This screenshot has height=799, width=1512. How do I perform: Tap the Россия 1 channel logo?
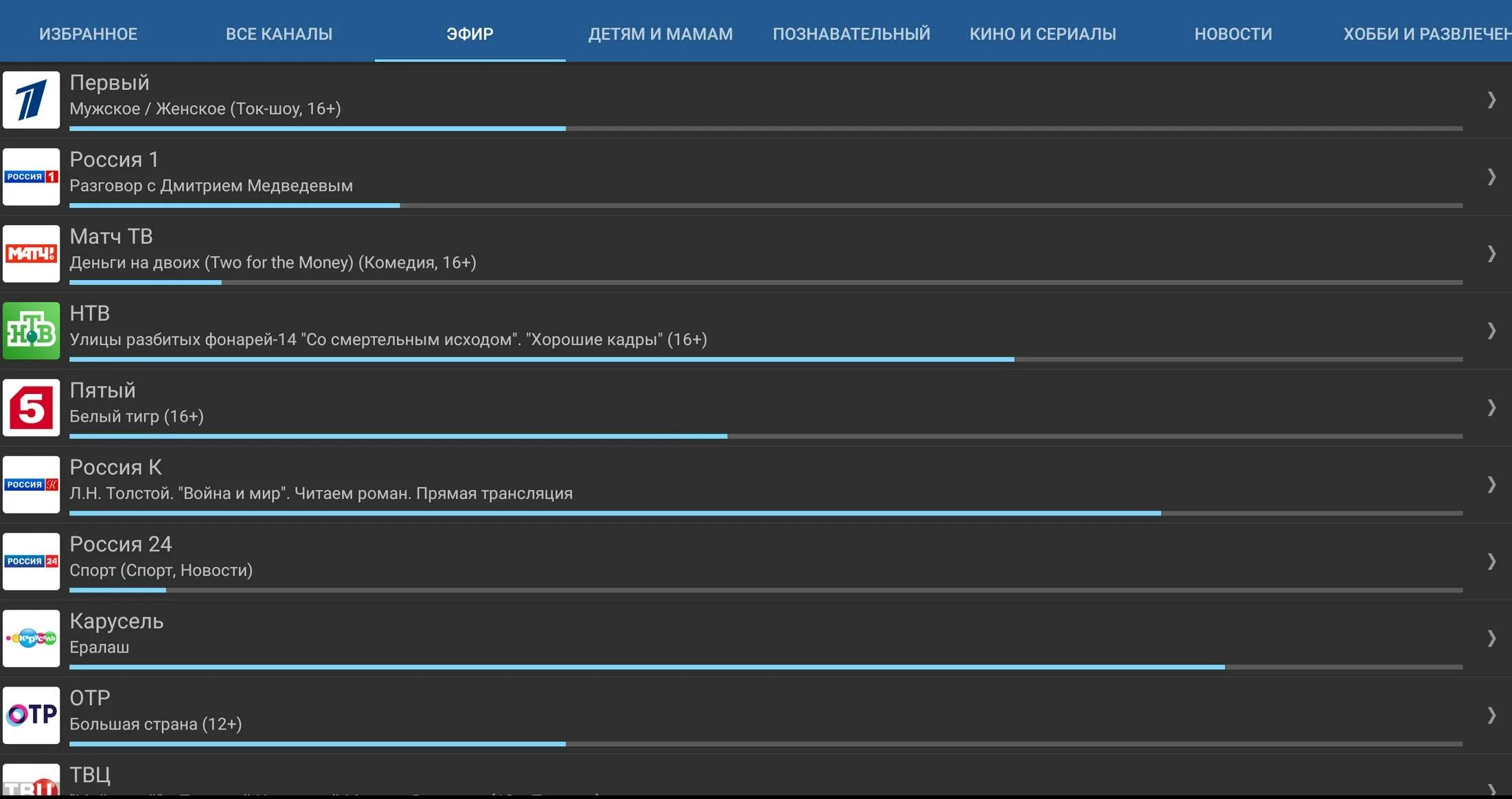coord(31,177)
